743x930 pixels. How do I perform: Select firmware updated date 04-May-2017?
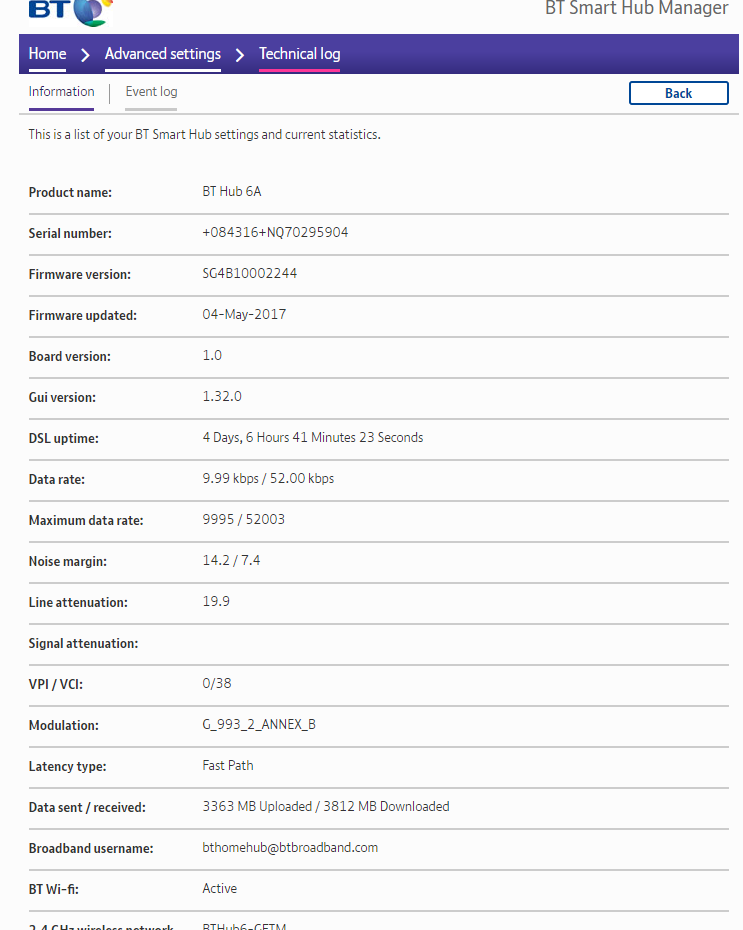tap(244, 314)
